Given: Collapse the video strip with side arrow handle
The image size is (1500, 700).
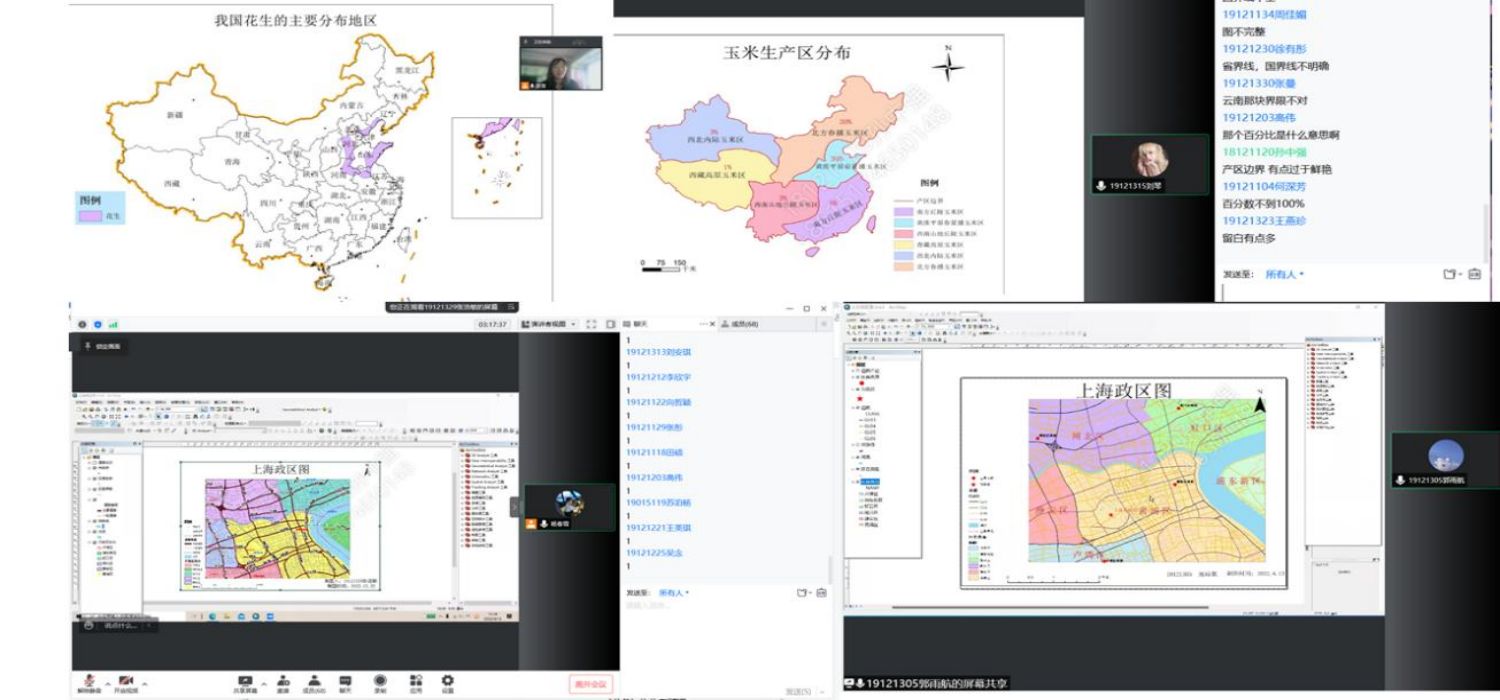Looking at the screenshot, I should point(515,506).
